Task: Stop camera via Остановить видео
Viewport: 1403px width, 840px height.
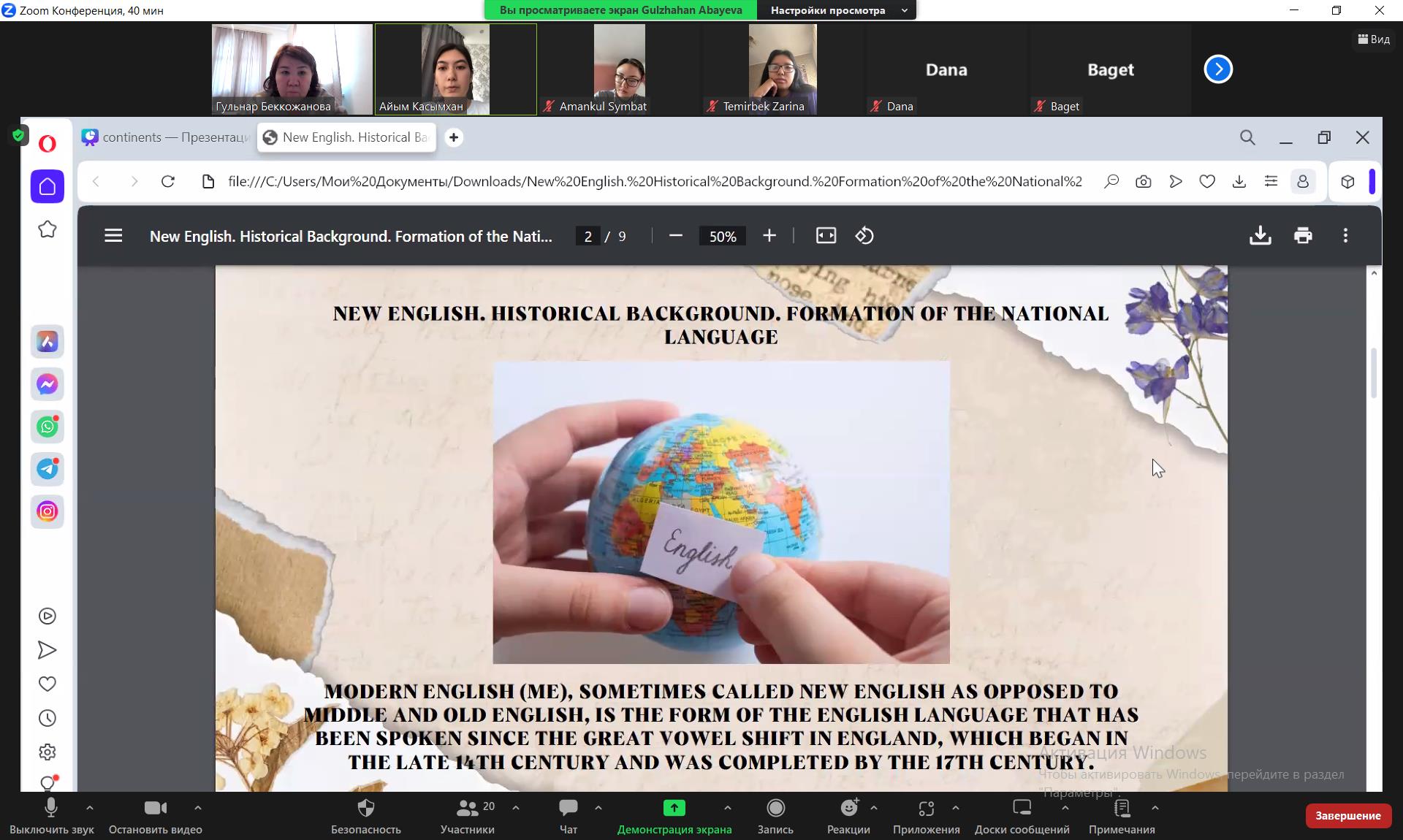Action: (x=155, y=808)
